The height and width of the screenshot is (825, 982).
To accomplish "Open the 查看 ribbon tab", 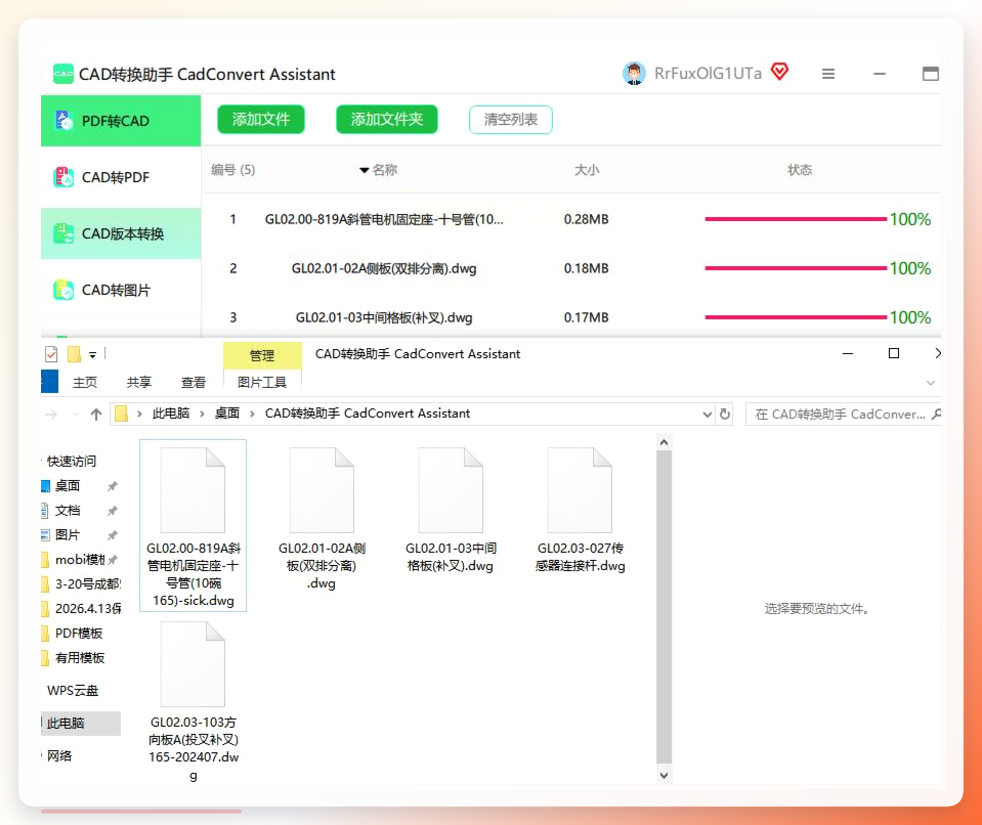I will (x=194, y=382).
